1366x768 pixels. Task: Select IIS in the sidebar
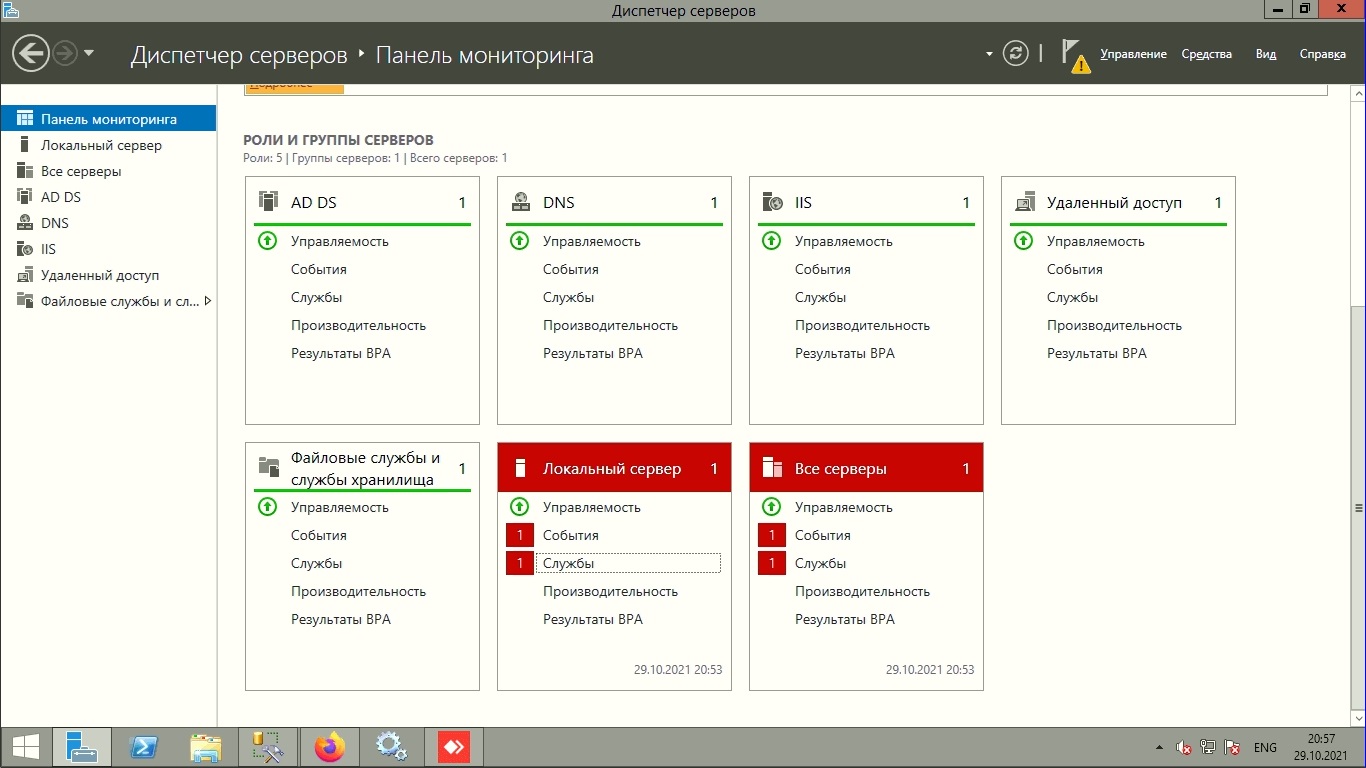108,249
